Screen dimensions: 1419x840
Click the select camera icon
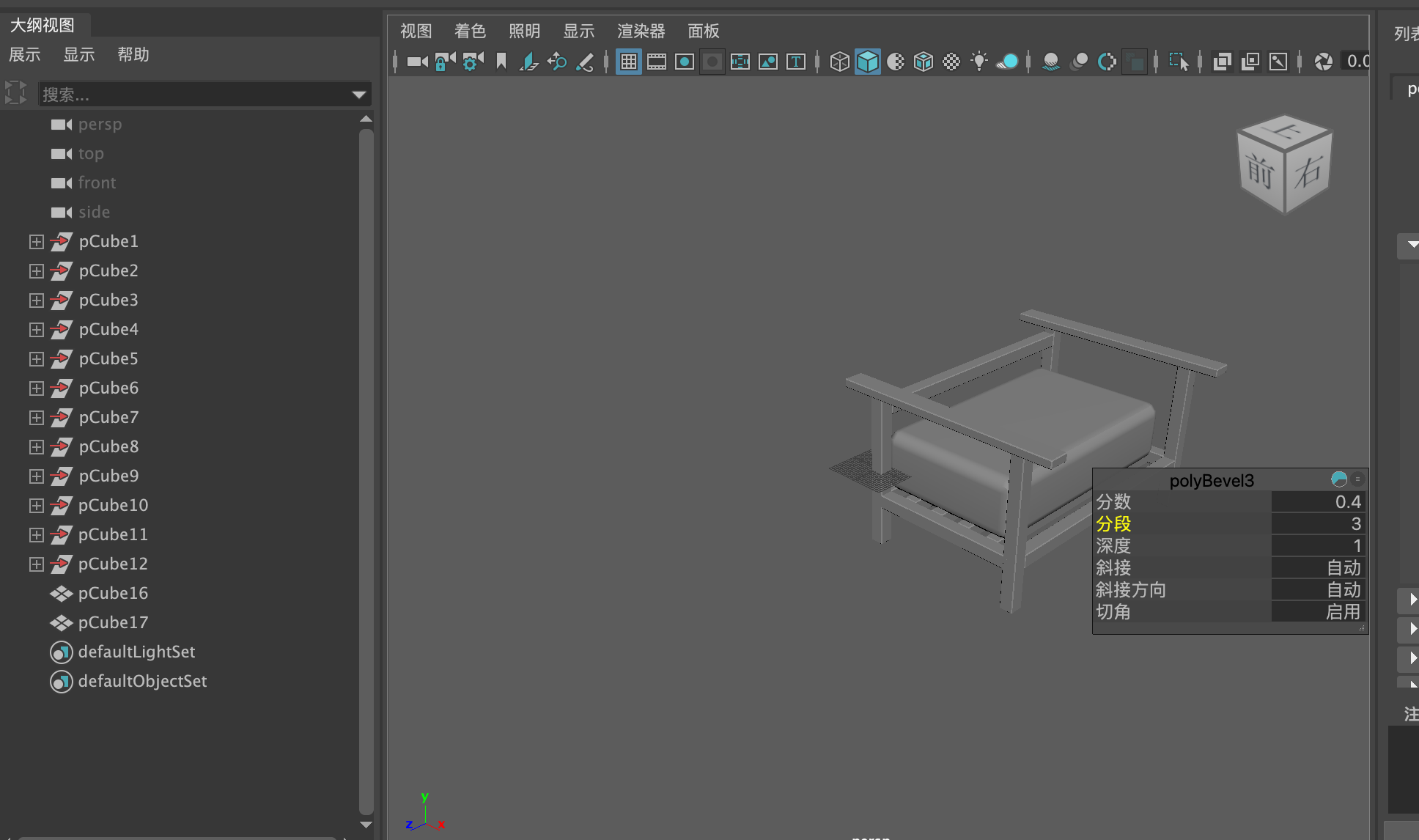[416, 62]
